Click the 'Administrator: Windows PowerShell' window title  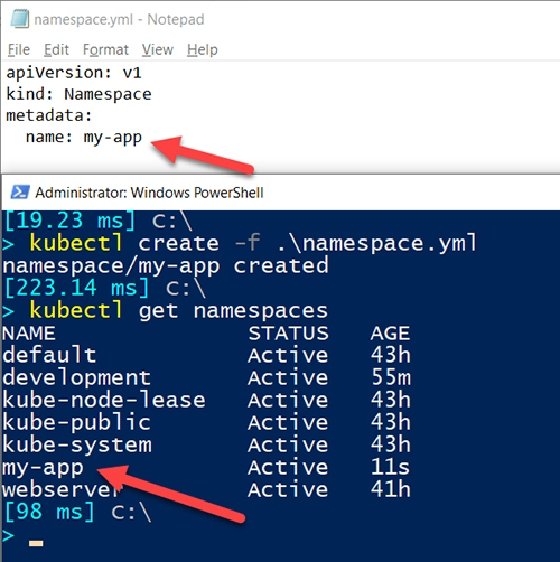149,193
